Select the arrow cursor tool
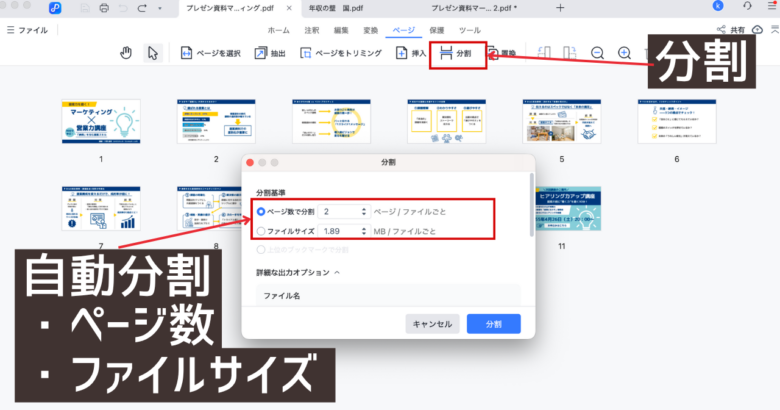780x410 pixels. tap(152, 53)
